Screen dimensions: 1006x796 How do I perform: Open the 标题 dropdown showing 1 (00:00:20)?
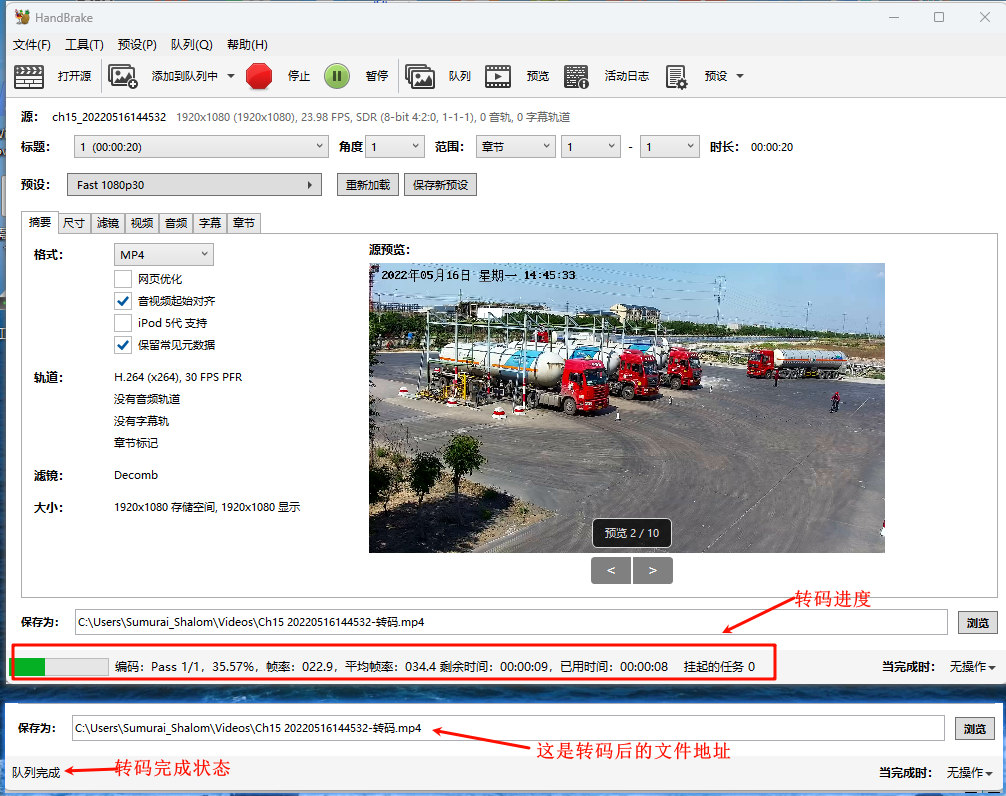pos(201,147)
